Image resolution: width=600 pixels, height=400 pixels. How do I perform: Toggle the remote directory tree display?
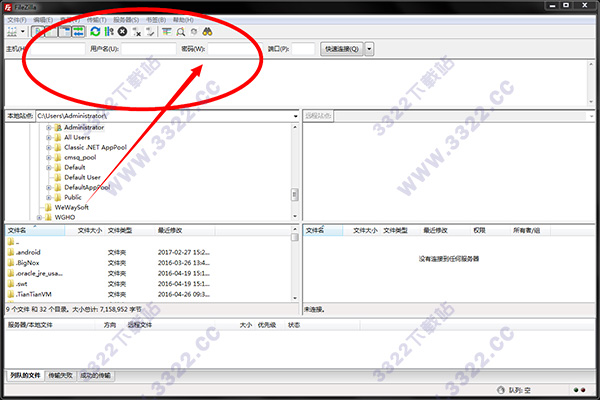click(65, 32)
